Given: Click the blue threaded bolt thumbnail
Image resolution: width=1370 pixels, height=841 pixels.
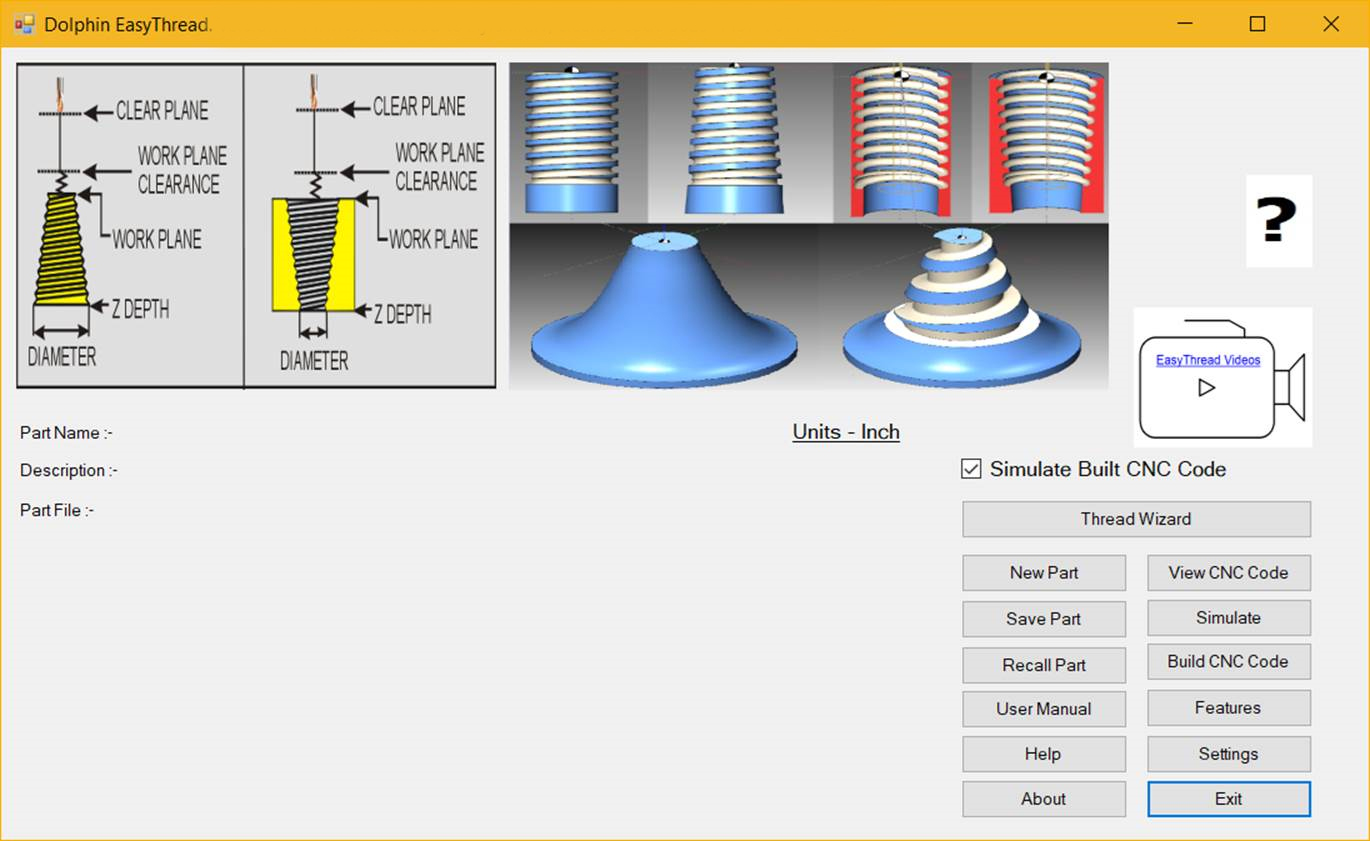Looking at the screenshot, I should point(575,140).
